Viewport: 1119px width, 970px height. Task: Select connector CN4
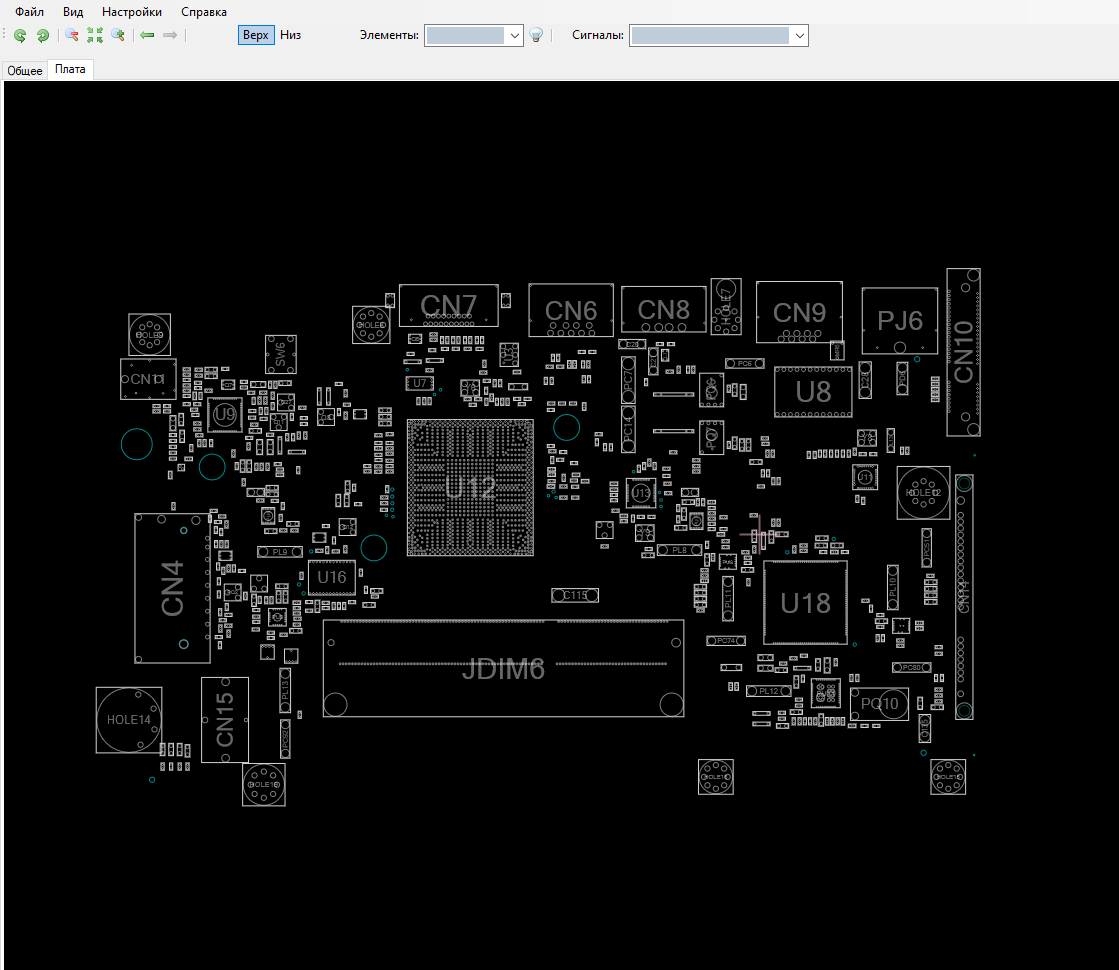click(173, 588)
